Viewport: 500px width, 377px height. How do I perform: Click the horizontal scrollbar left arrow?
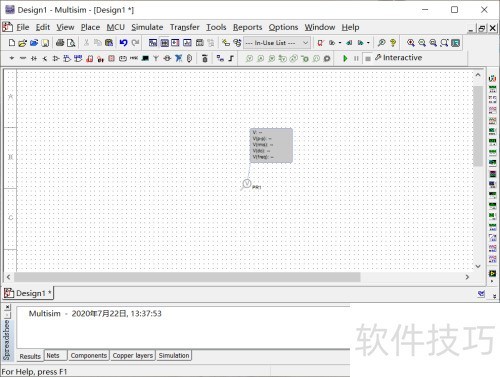pyautogui.click(x=8, y=277)
